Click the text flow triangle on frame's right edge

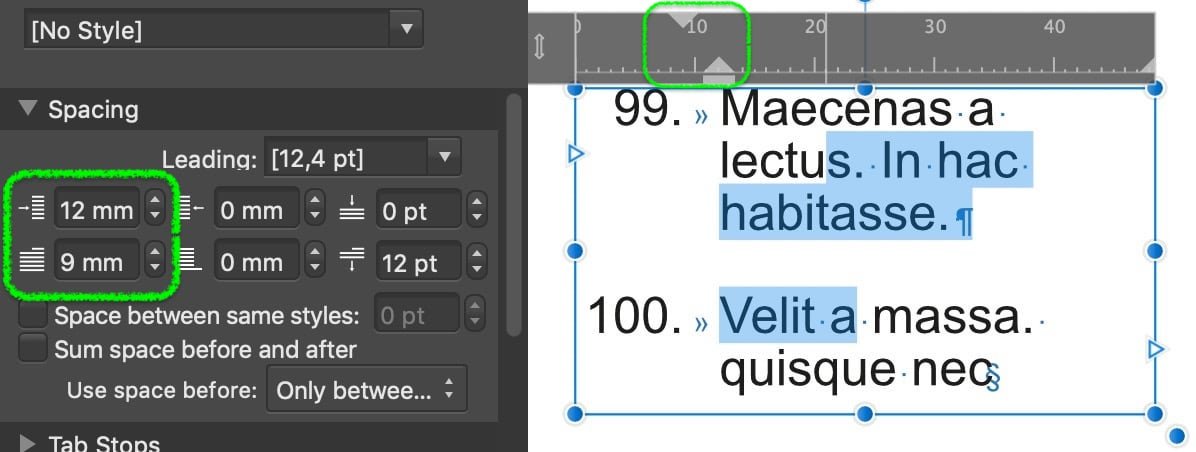[1156, 349]
